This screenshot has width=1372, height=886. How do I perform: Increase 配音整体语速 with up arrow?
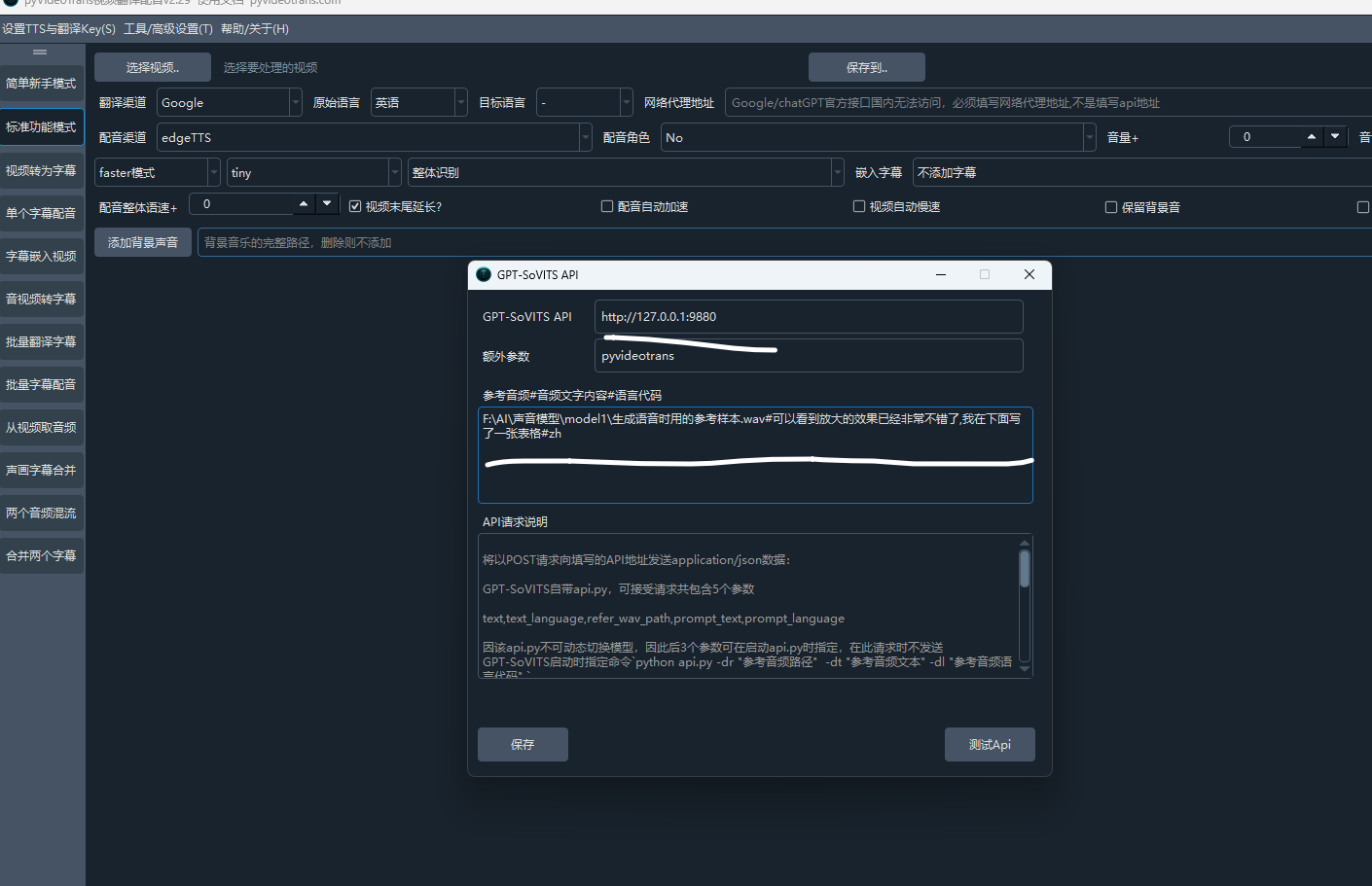pyautogui.click(x=304, y=203)
